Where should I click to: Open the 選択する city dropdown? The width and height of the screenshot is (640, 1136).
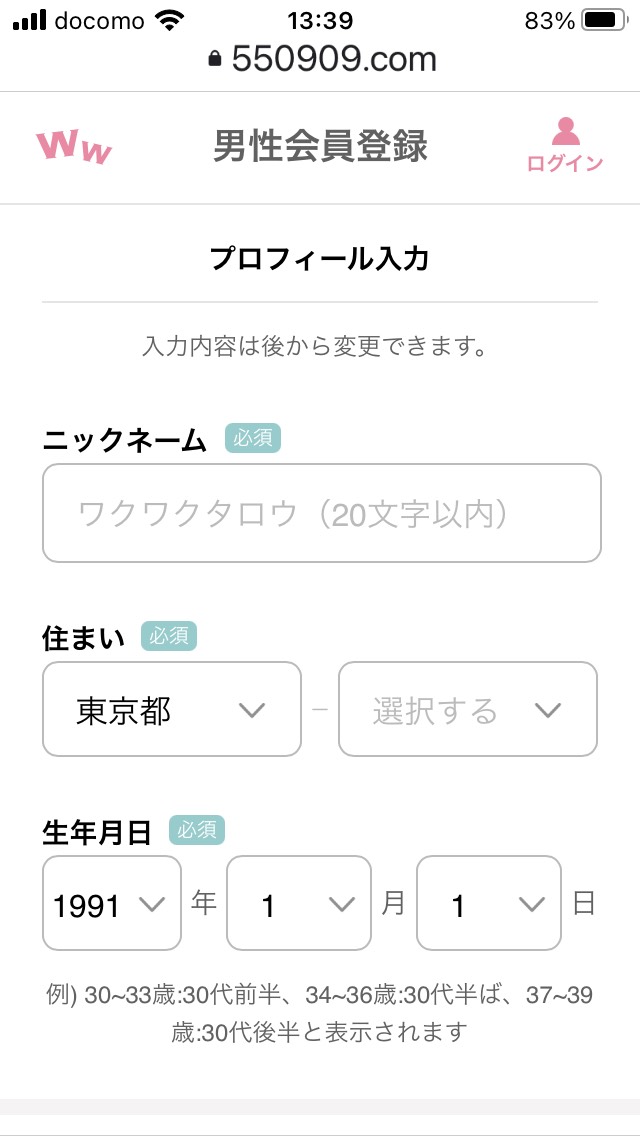tap(467, 710)
